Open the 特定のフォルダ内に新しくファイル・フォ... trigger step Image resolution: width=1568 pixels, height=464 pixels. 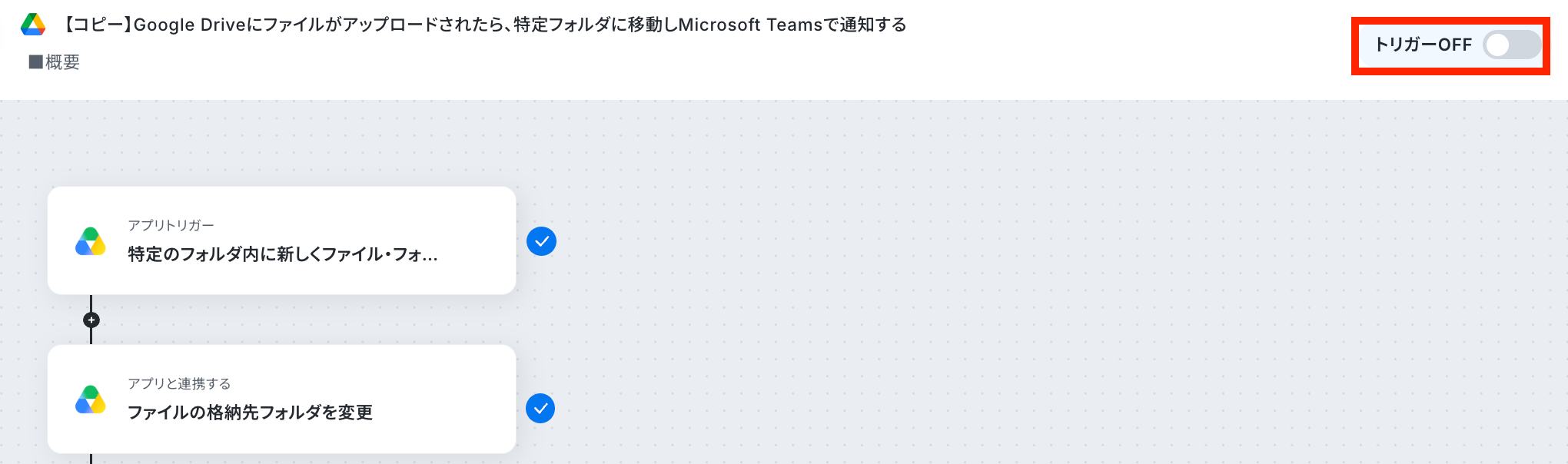[x=281, y=240]
